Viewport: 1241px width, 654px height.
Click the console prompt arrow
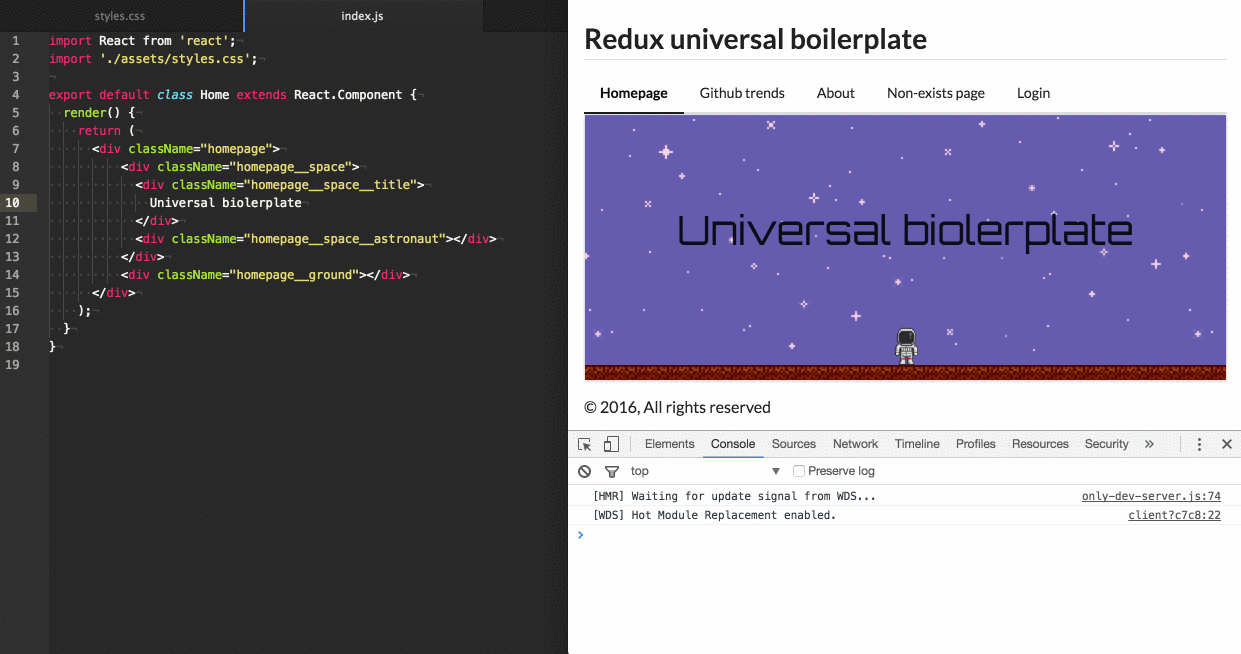click(580, 535)
